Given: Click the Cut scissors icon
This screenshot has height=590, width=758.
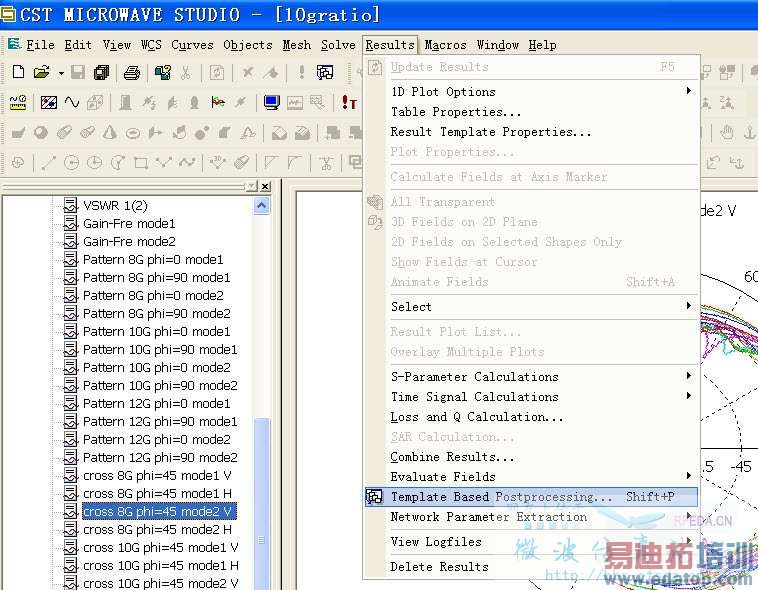Looking at the screenshot, I should point(185,73).
